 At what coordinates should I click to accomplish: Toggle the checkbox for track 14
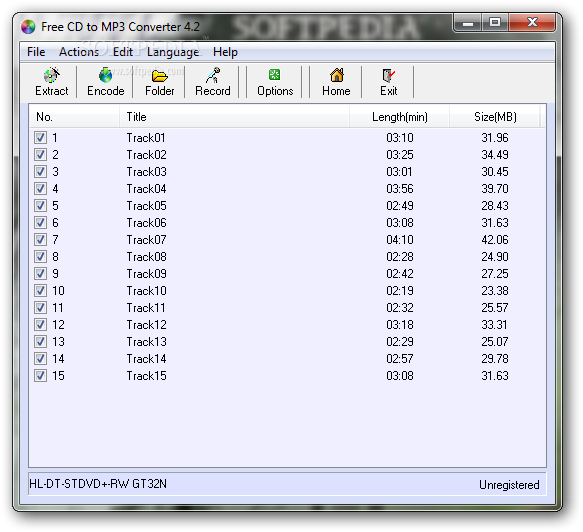coord(40,359)
